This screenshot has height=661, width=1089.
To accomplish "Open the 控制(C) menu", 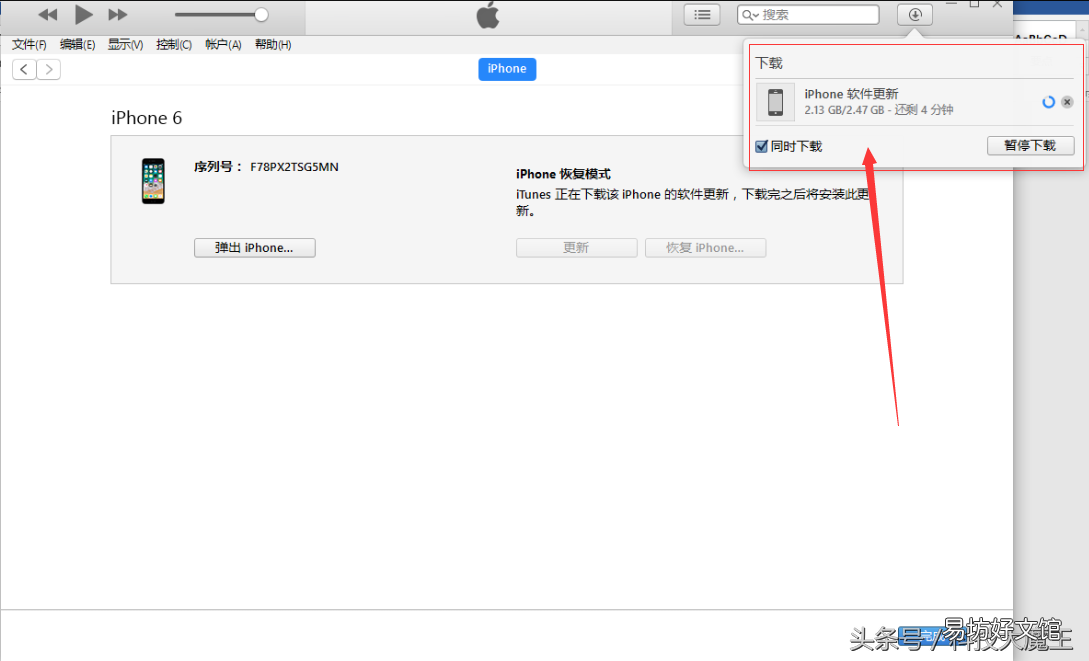I will [x=174, y=44].
